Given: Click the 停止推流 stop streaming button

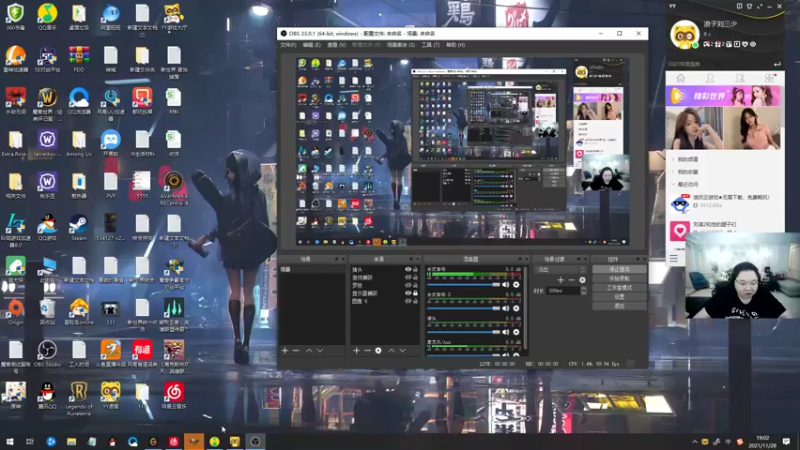Looking at the screenshot, I should click(x=619, y=269).
